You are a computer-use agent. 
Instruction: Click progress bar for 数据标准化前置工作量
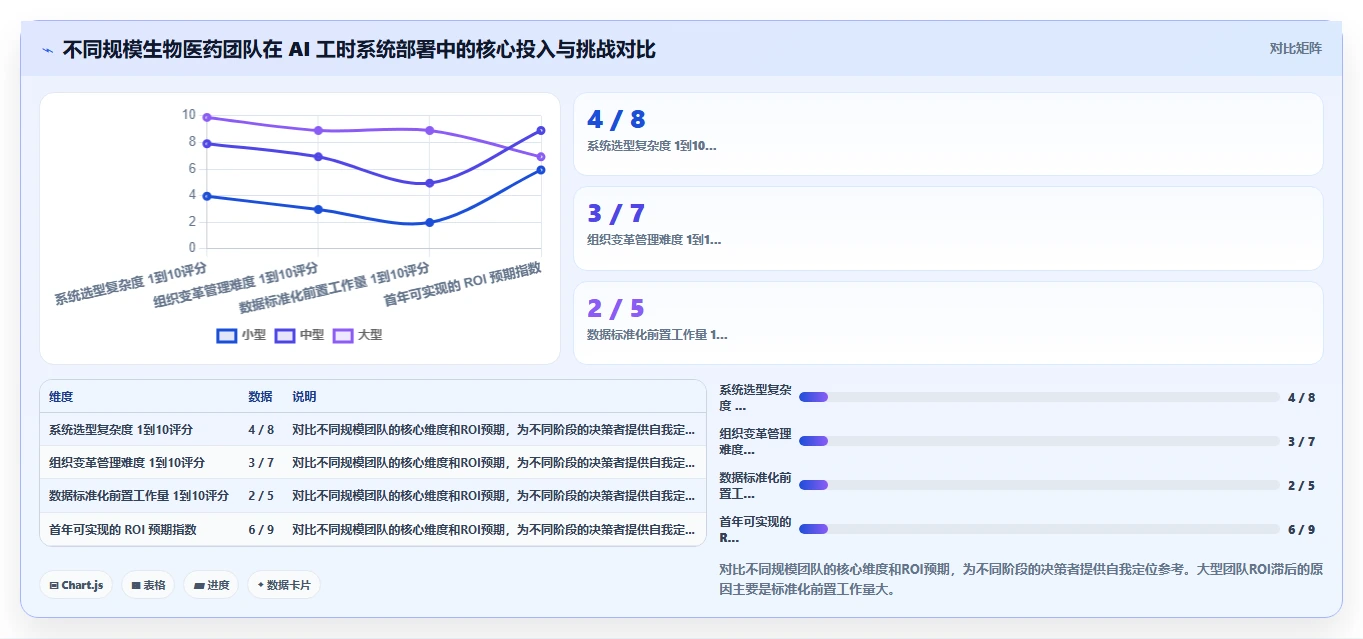[x=1039, y=485]
